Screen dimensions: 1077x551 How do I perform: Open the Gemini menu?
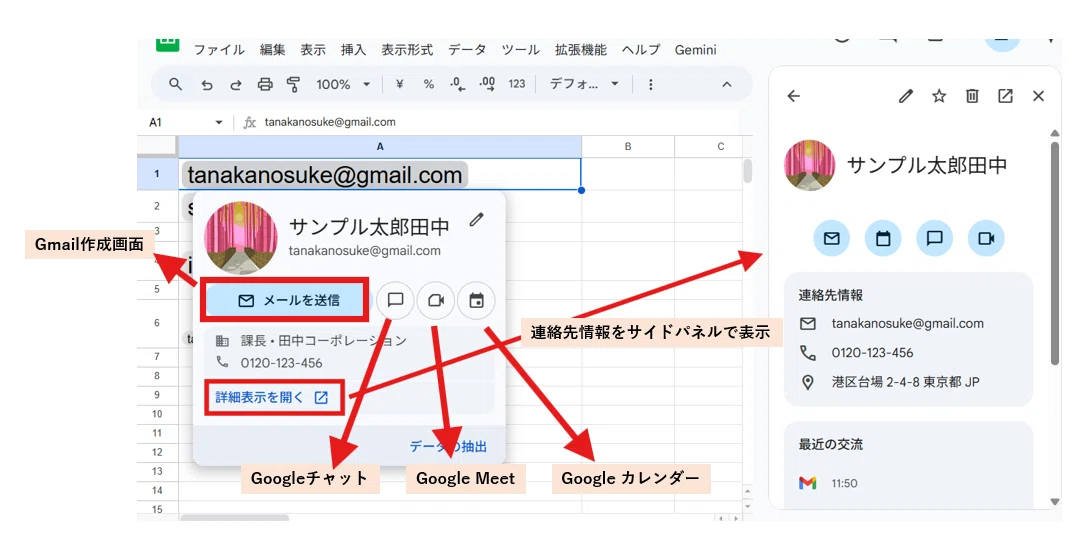(695, 49)
